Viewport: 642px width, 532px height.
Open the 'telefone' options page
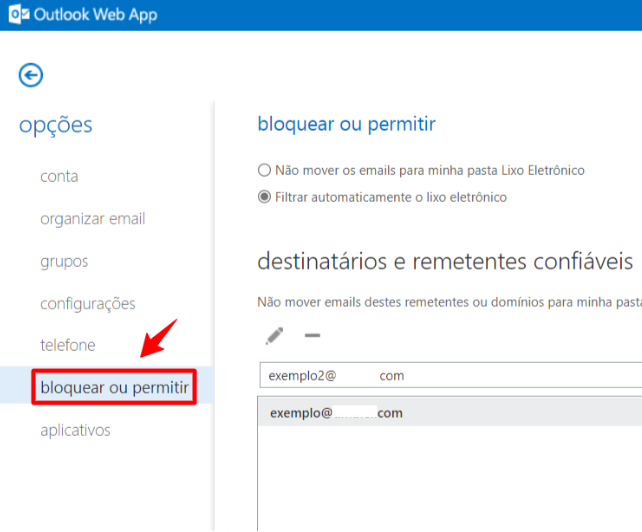click(x=68, y=345)
